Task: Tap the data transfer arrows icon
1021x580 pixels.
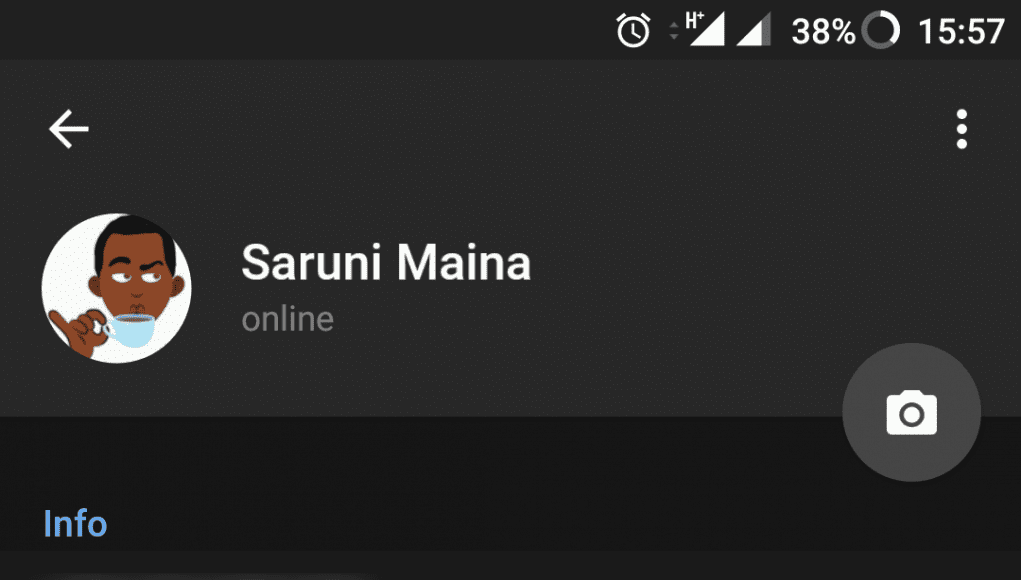Action: click(x=674, y=30)
